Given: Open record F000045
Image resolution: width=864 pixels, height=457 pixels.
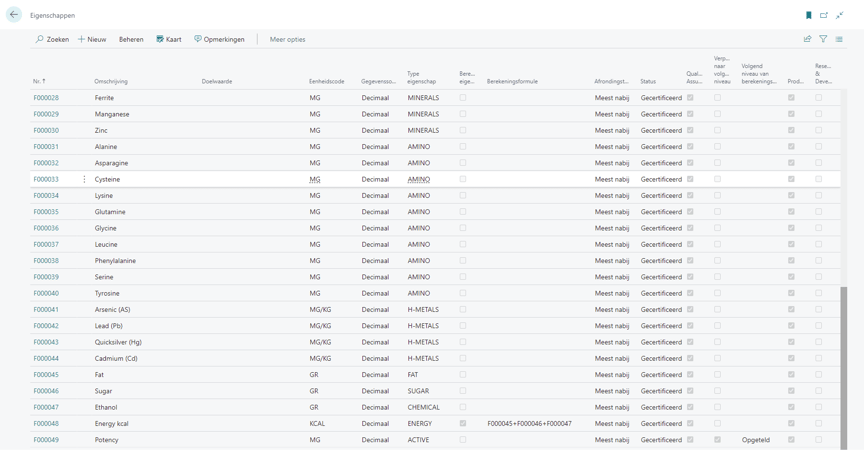Looking at the screenshot, I should tap(46, 374).
